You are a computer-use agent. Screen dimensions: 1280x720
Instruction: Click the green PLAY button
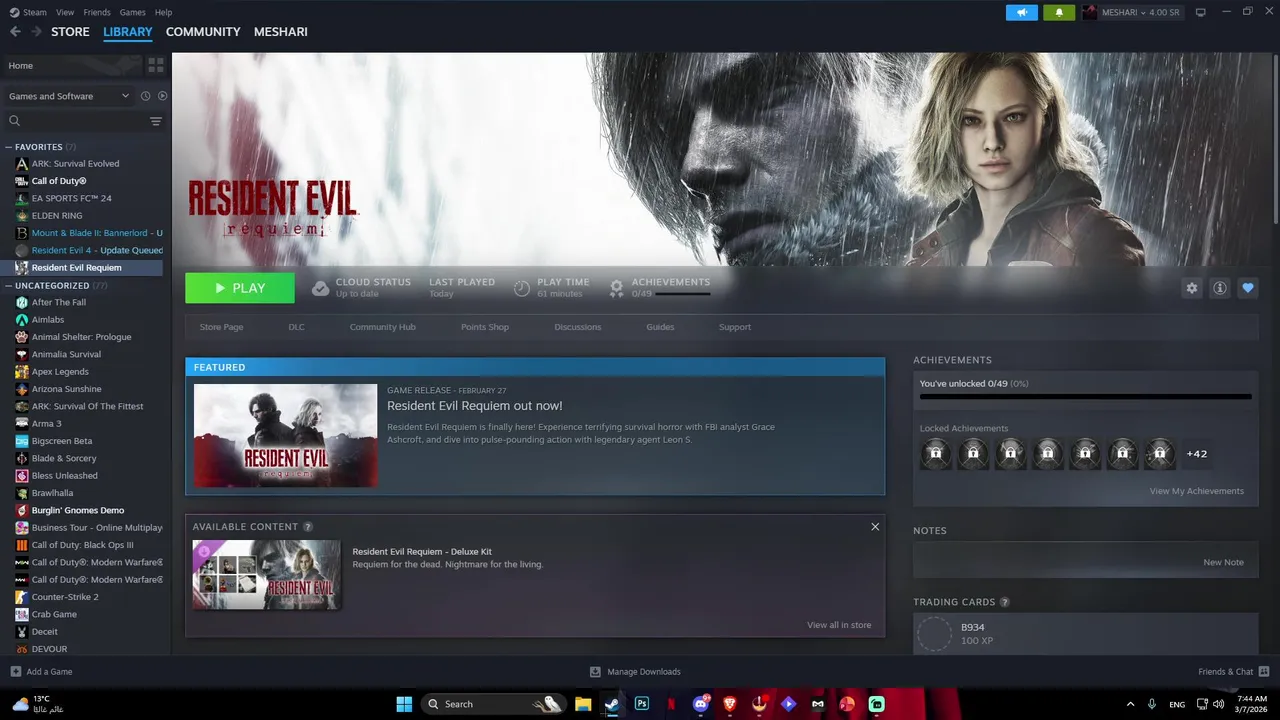coord(240,288)
